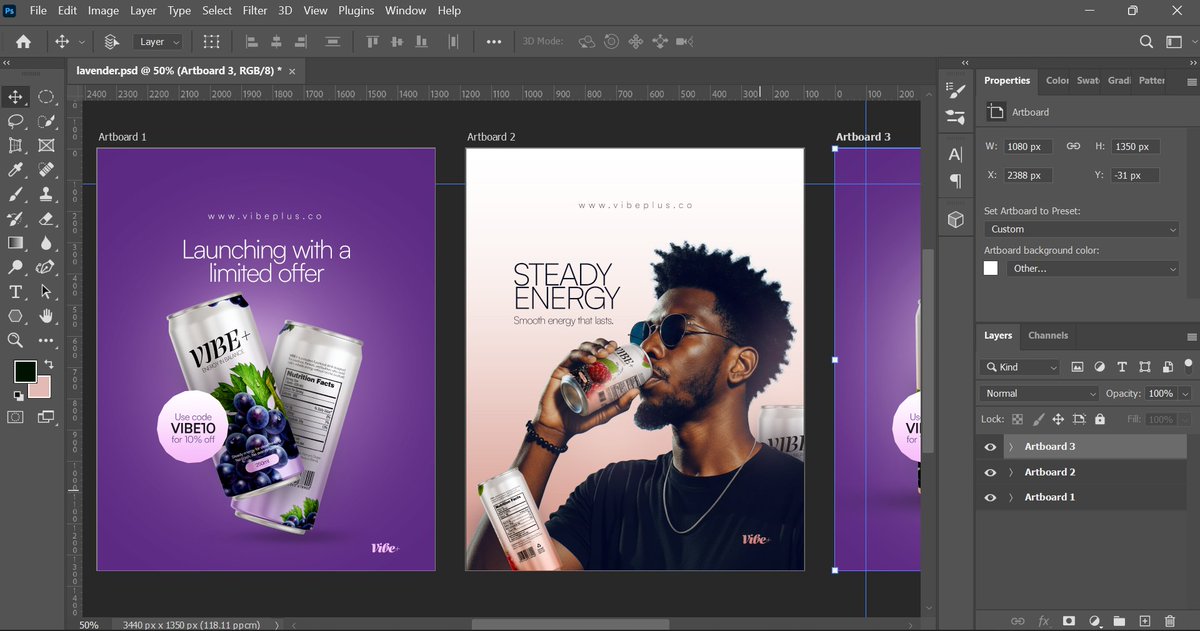The image size is (1200, 631).
Task: Expand Artboard 1 group in Layers
Action: point(1010,497)
